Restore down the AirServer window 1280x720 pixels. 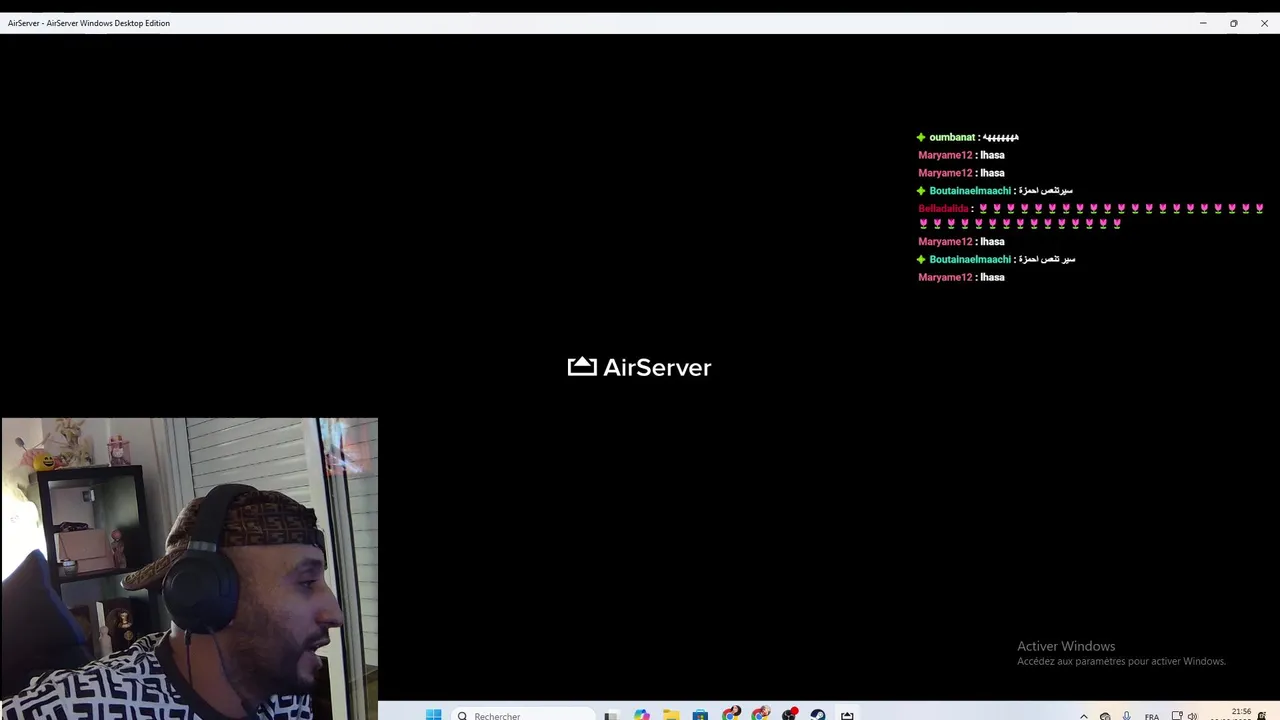(x=1234, y=23)
